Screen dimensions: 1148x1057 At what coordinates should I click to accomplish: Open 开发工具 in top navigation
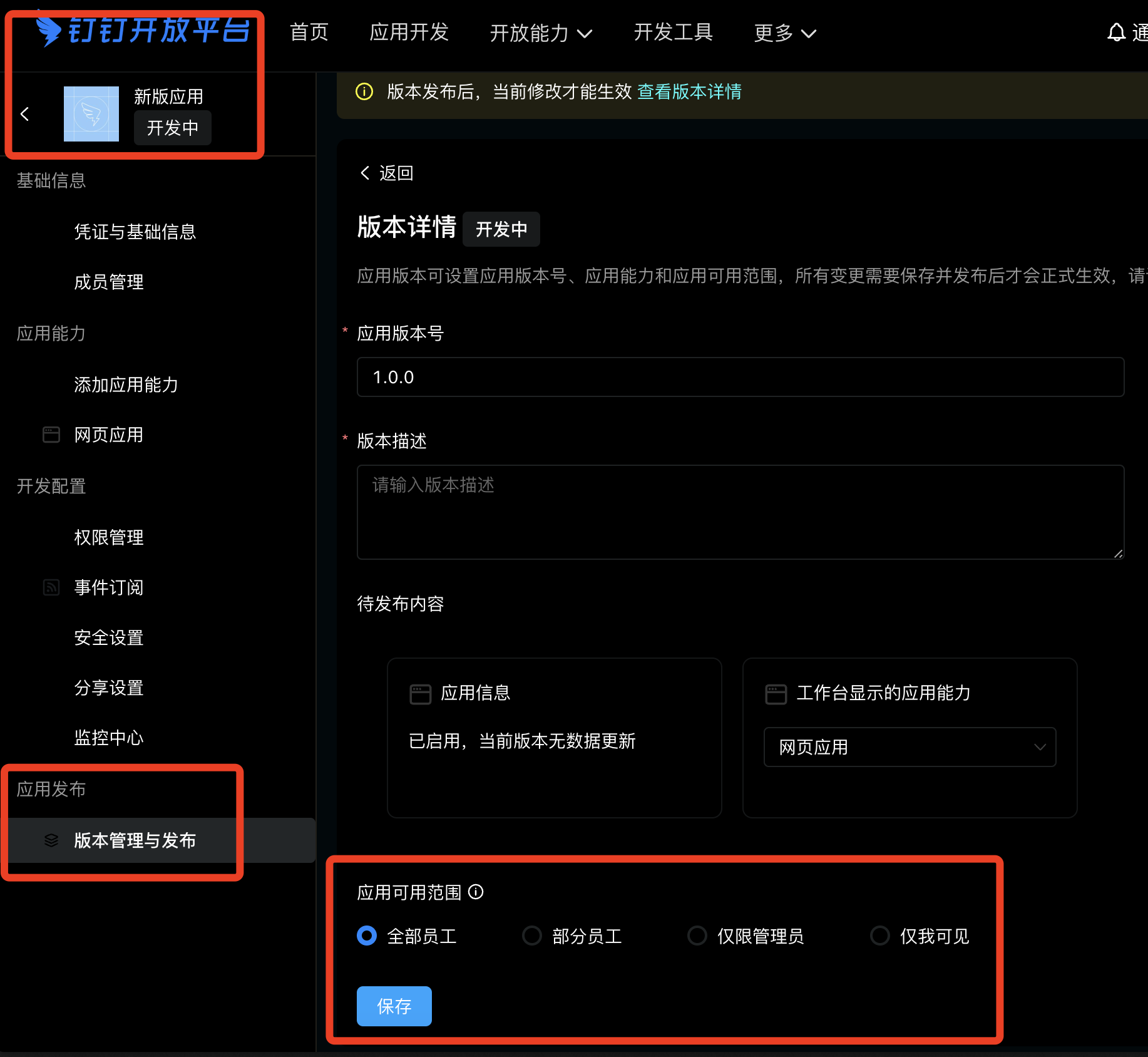(674, 32)
